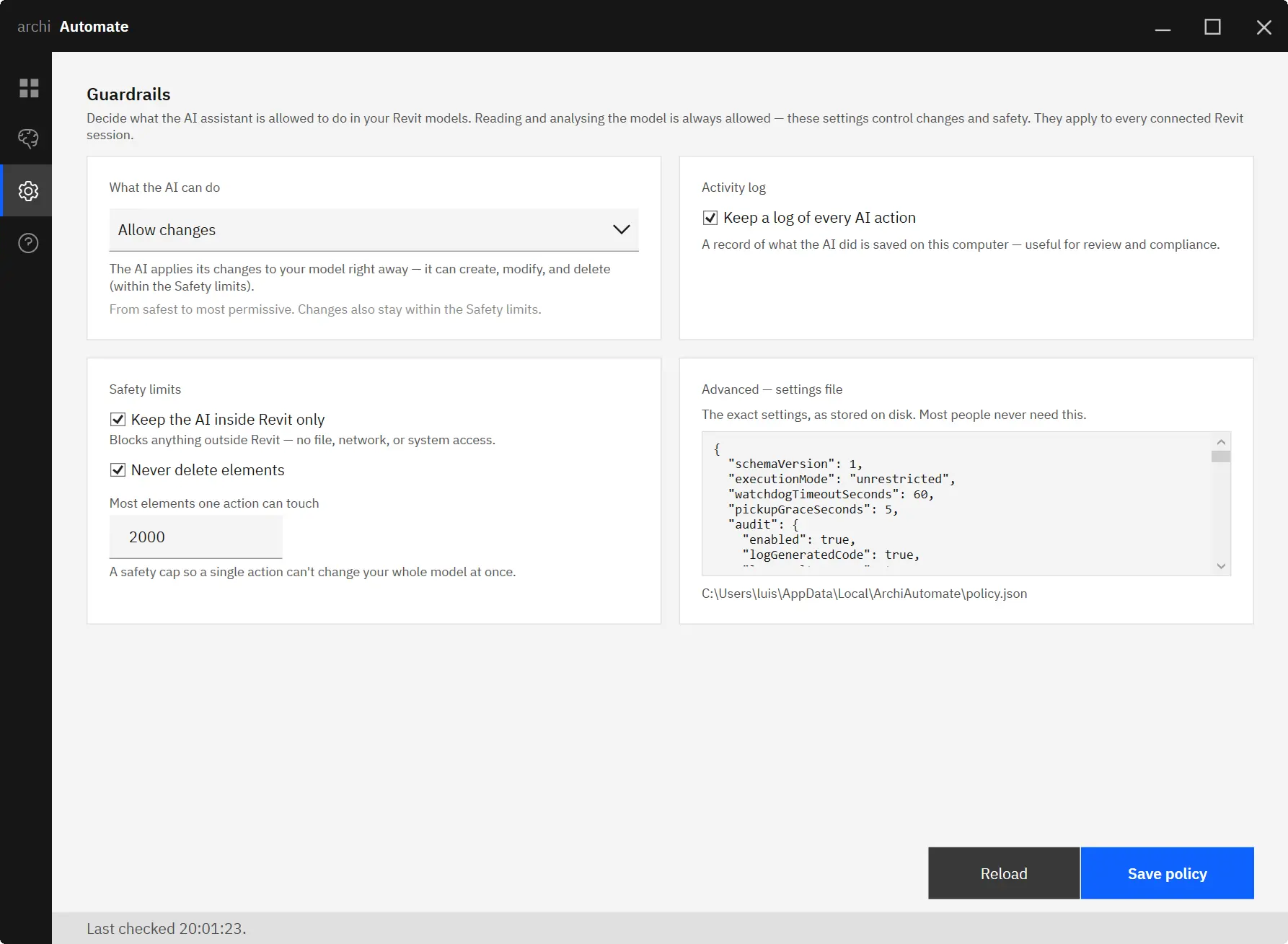Click the "Safety limits" section label
The width and height of the screenshot is (1288, 944).
[145, 389]
